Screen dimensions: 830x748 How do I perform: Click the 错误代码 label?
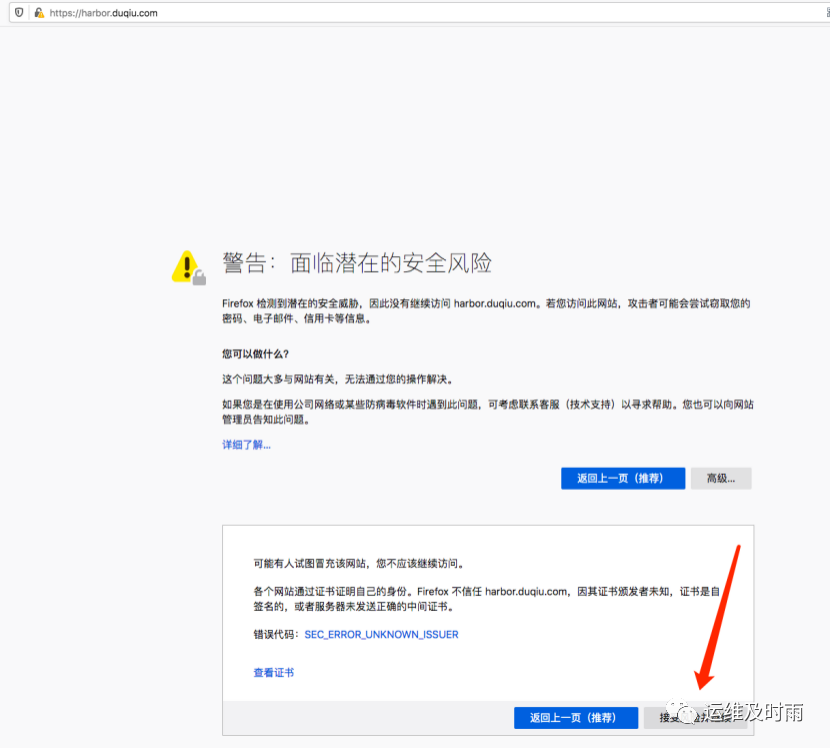[x=276, y=634]
